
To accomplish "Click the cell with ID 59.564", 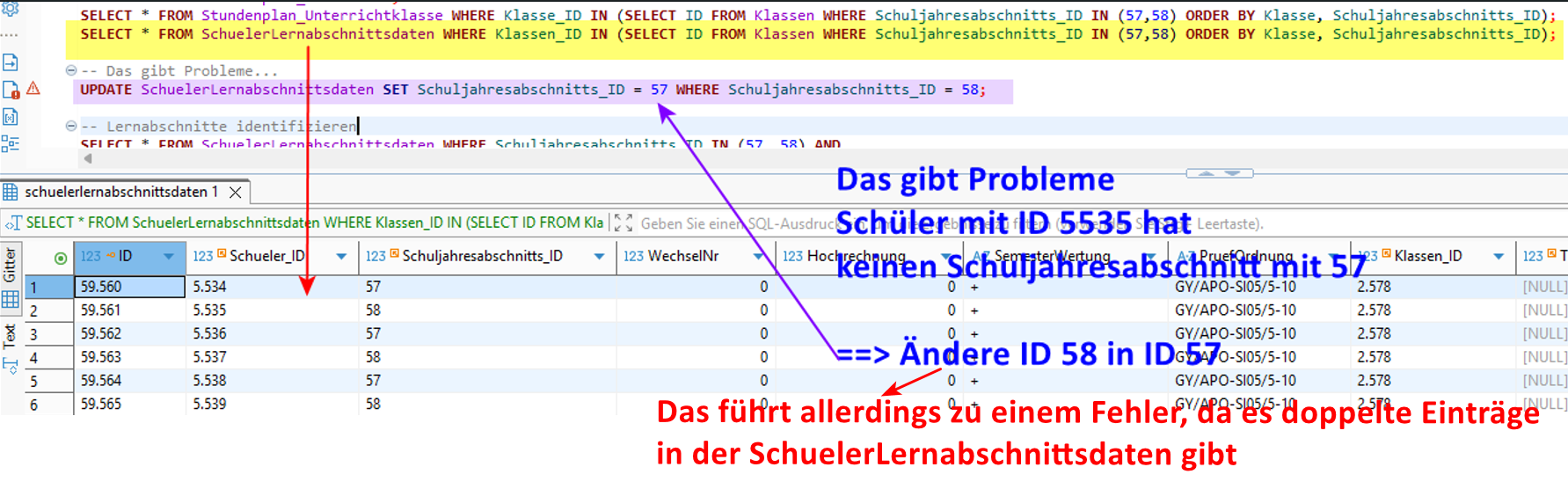I will (129, 381).
